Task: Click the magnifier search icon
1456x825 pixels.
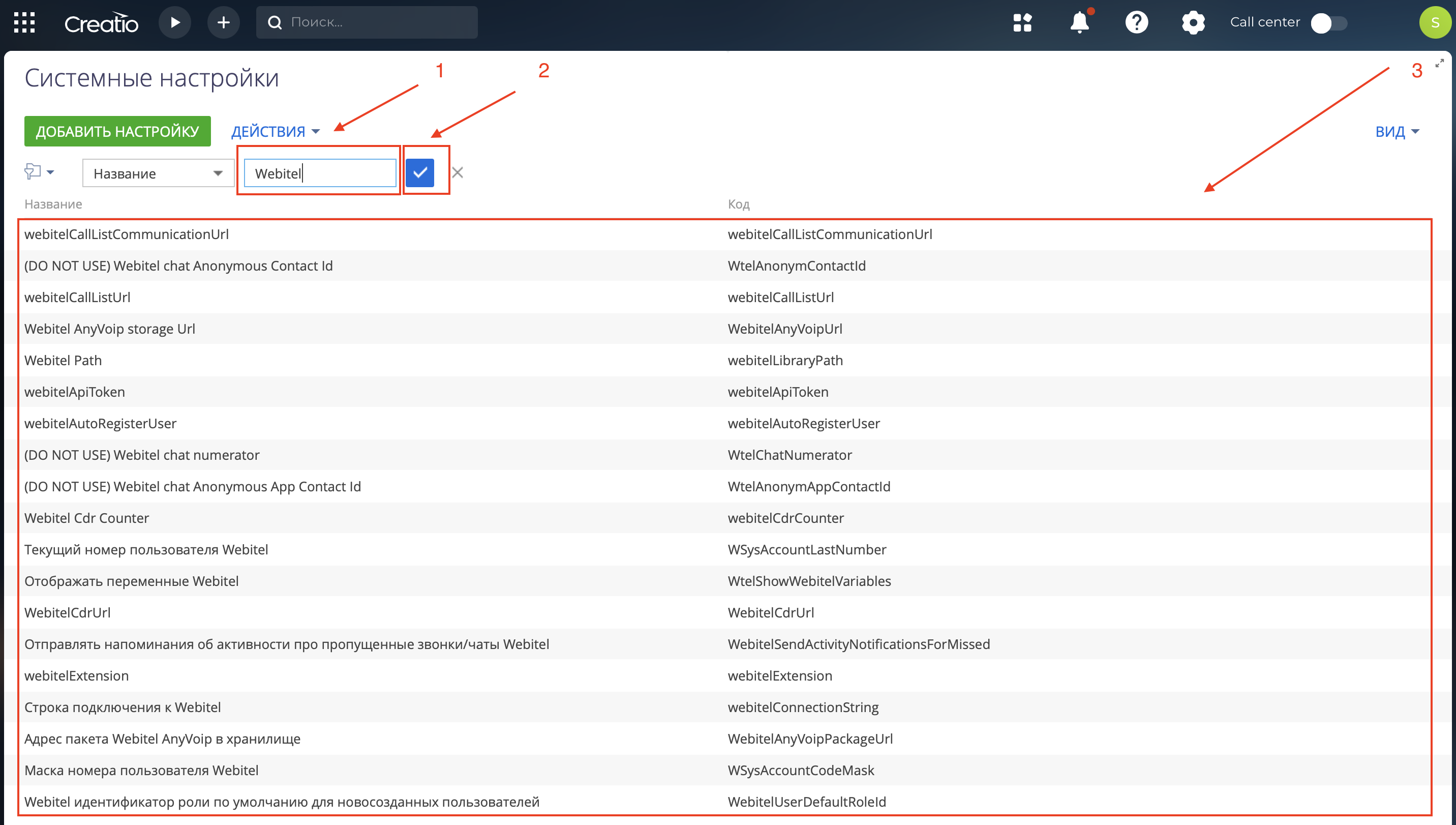Action: pyautogui.click(x=275, y=23)
